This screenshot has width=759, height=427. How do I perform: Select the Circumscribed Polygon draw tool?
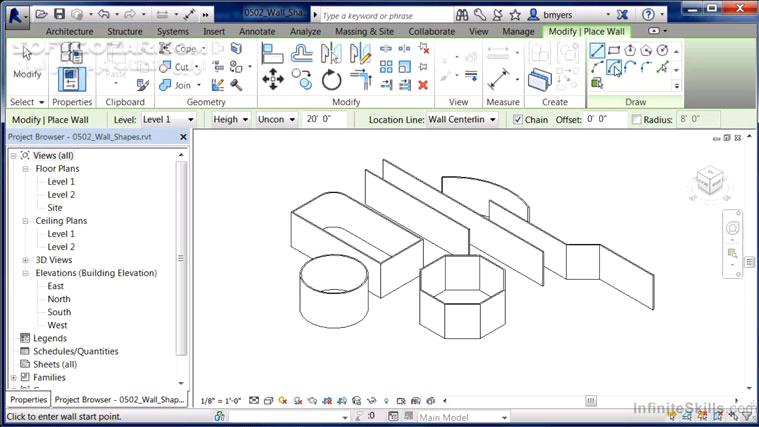point(646,50)
